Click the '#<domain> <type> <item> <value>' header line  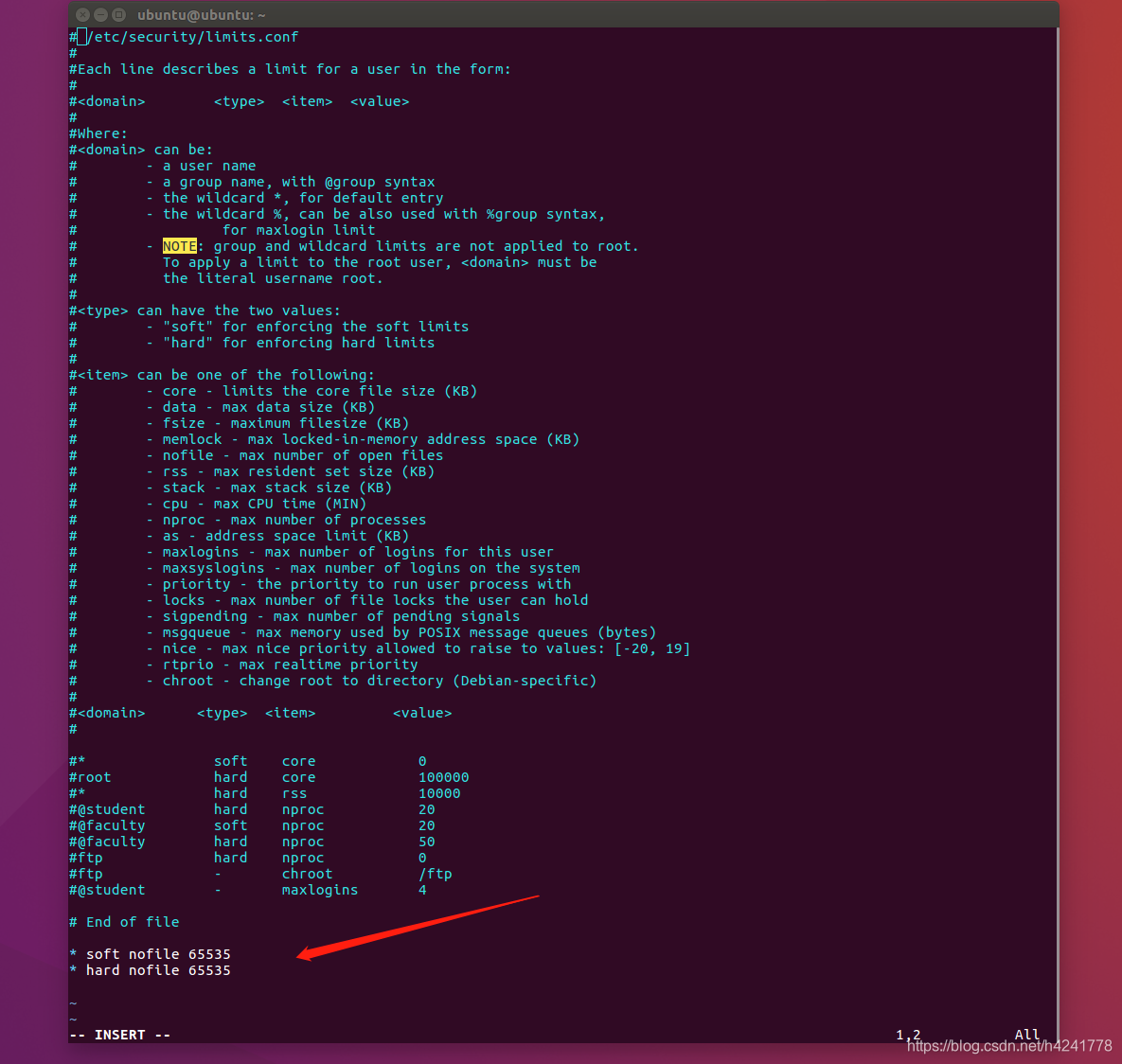240,100
